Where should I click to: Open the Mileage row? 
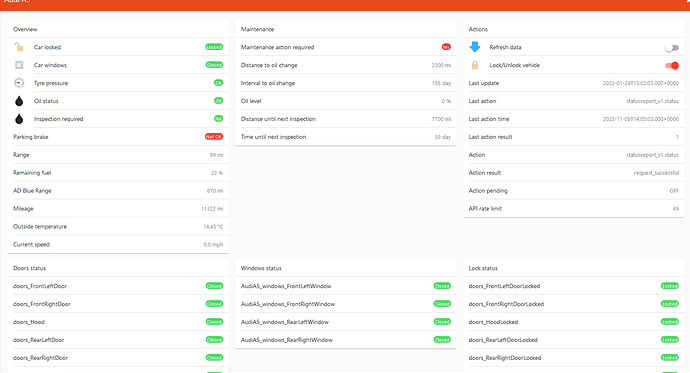tap(118, 209)
